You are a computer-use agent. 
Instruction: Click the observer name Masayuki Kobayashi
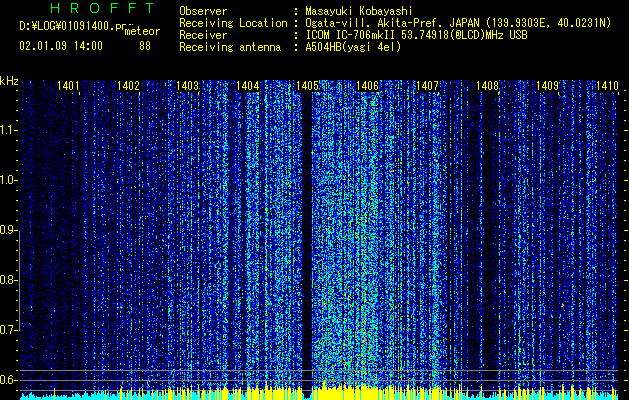click(359, 11)
